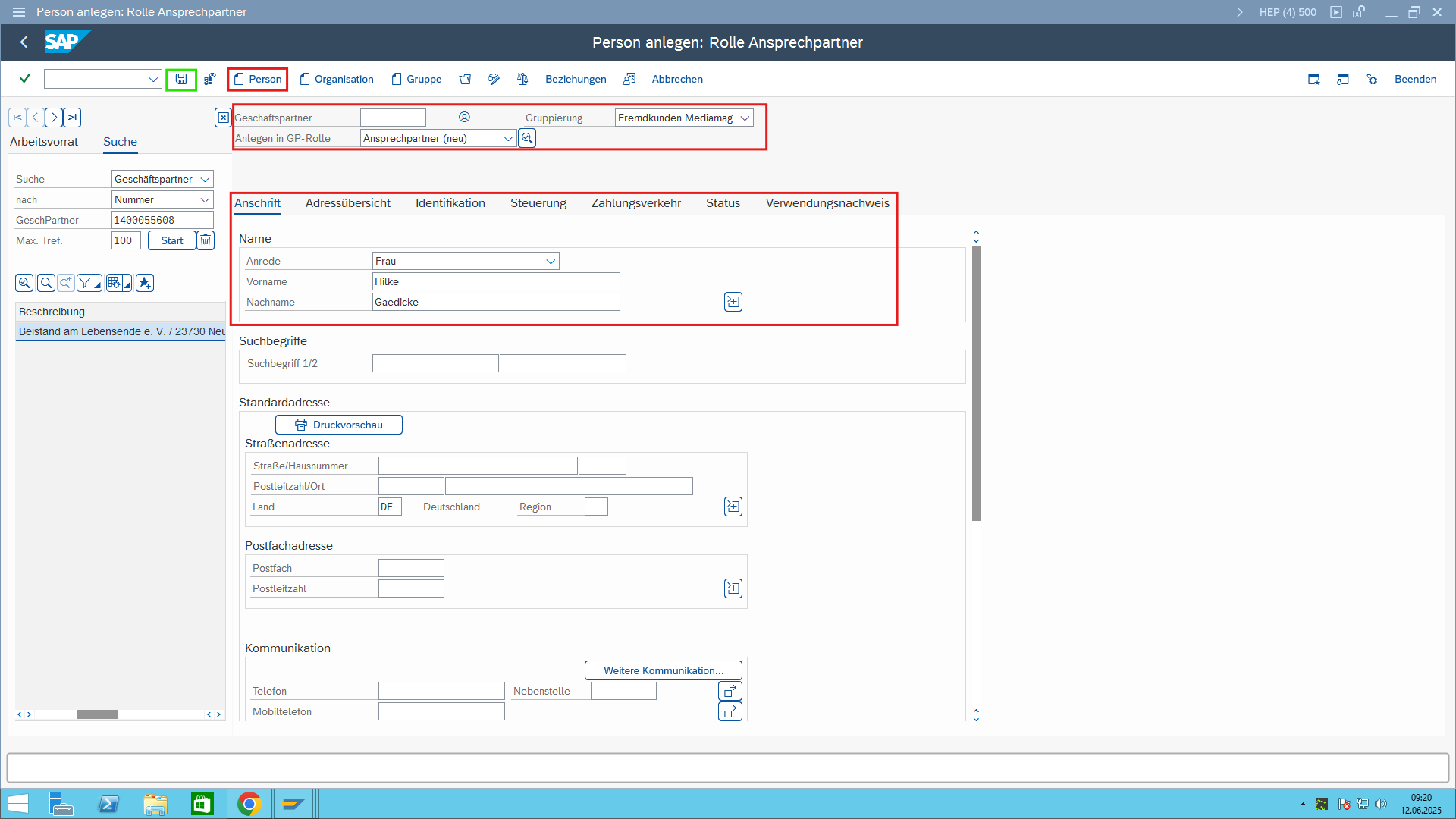This screenshot has height=819, width=1456.
Task: Open the Steuerung tab
Action: pyautogui.click(x=538, y=203)
